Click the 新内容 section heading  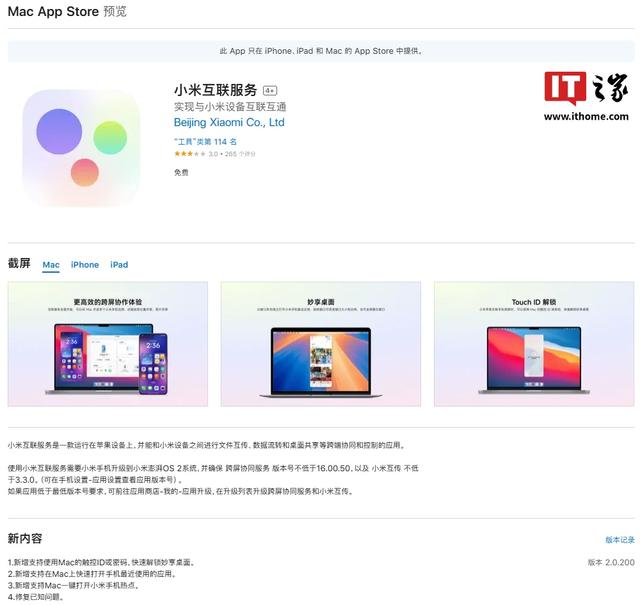[25, 538]
